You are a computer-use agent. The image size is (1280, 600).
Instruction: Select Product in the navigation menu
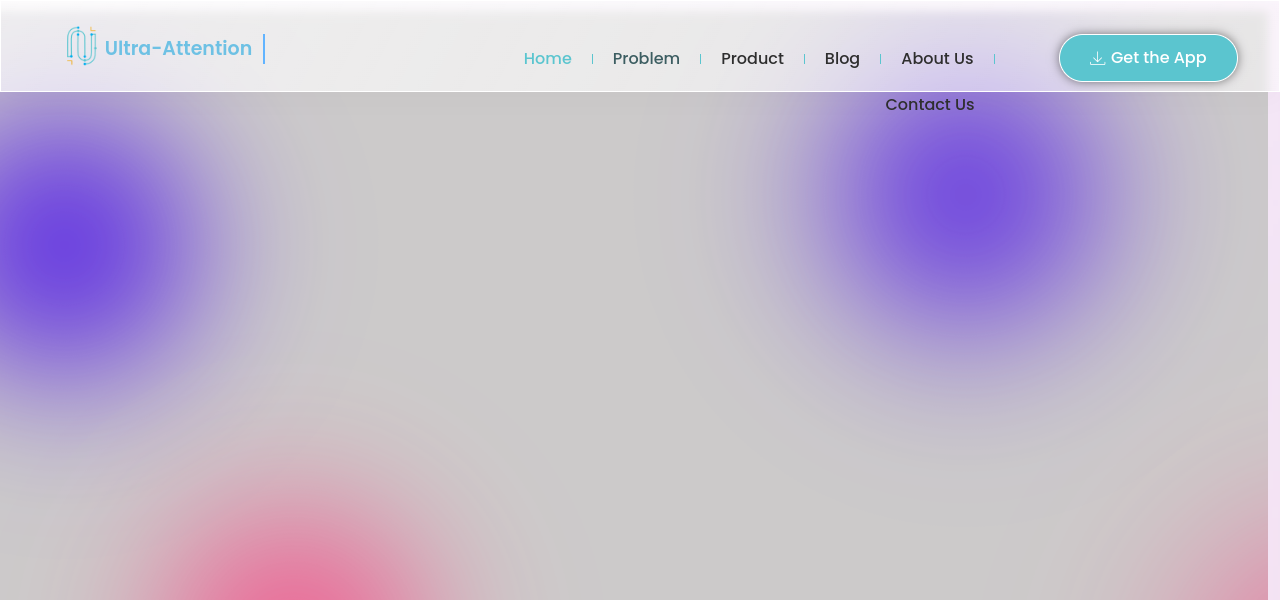(x=752, y=59)
